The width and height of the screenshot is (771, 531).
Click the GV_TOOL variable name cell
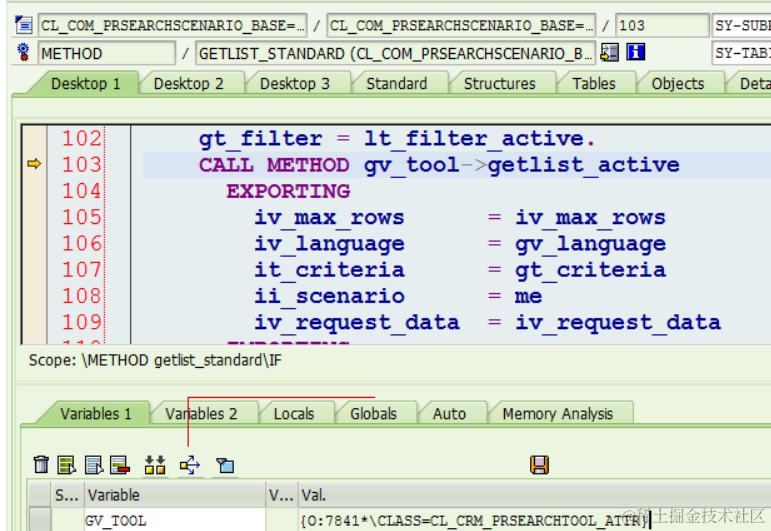[x=175, y=520]
